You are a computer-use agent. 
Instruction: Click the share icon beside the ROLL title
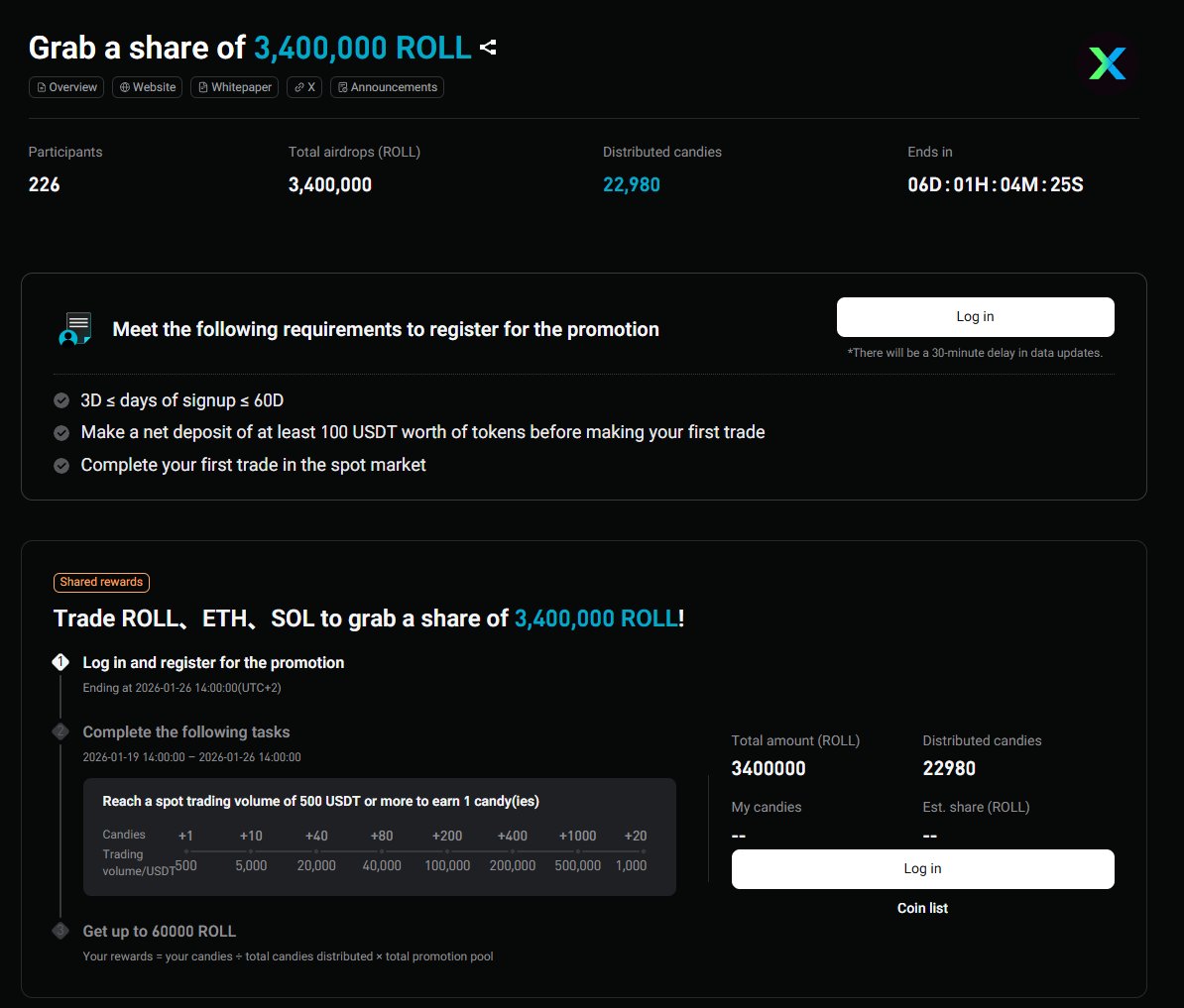(488, 48)
